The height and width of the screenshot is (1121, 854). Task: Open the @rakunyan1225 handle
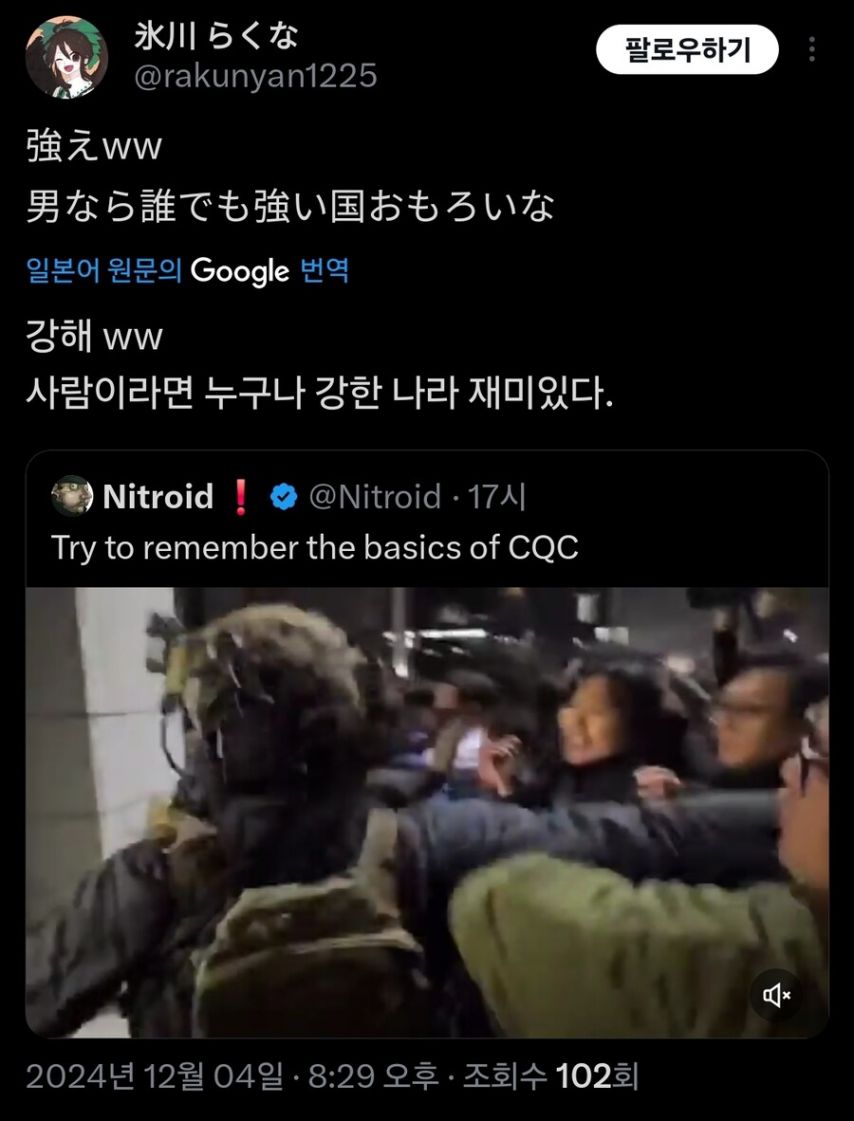pyautogui.click(x=256, y=76)
